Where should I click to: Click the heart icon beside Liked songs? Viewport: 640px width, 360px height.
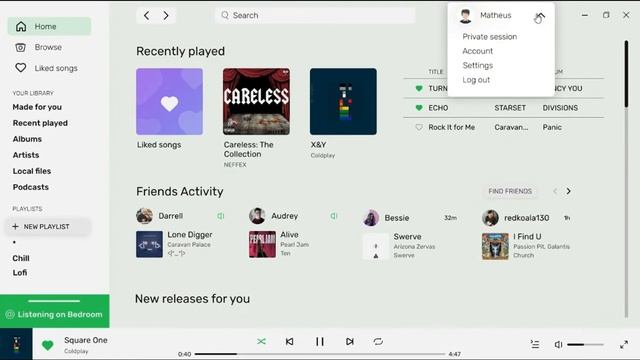point(20,68)
